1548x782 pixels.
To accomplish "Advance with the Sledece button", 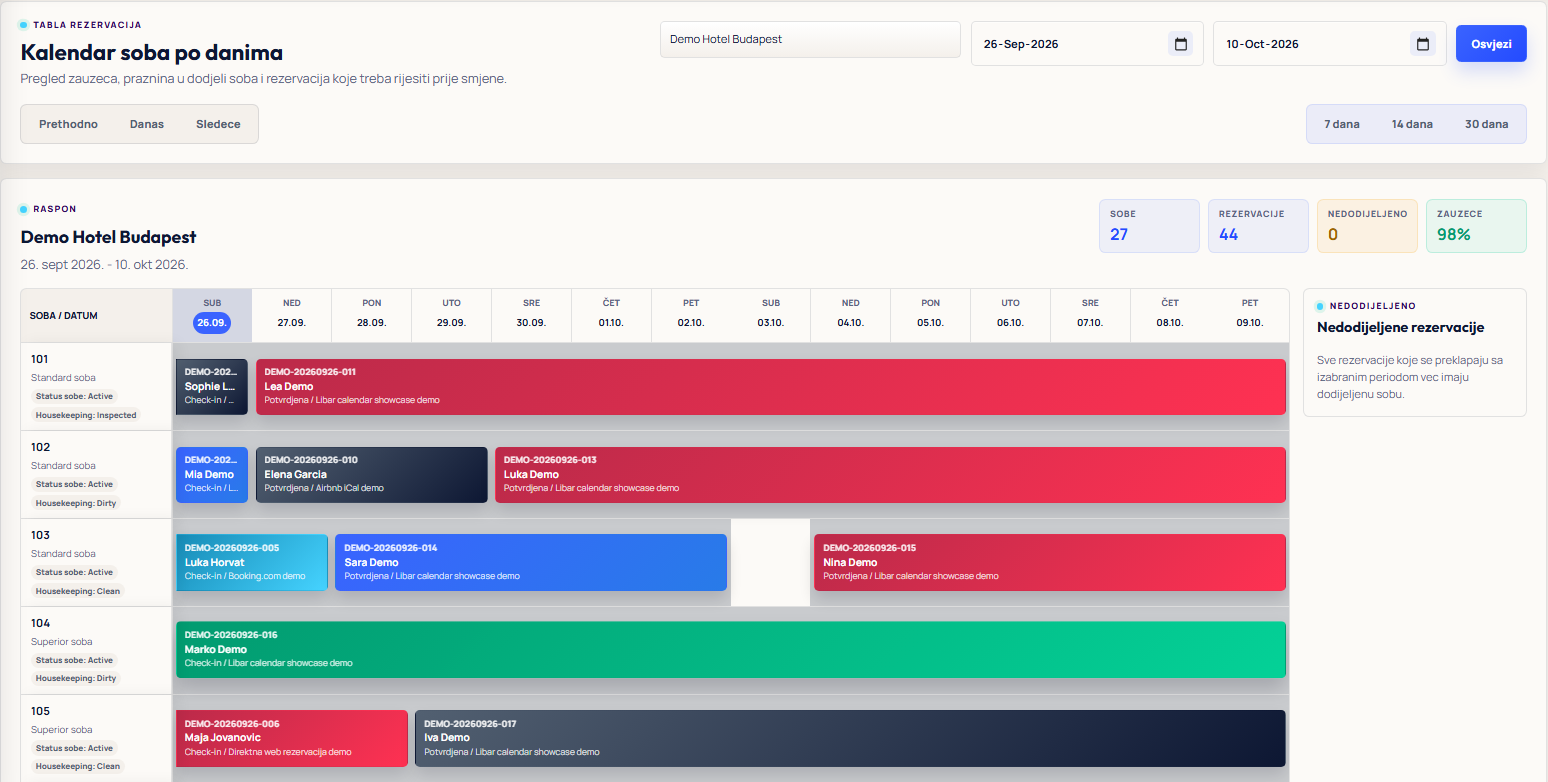I will pos(218,124).
